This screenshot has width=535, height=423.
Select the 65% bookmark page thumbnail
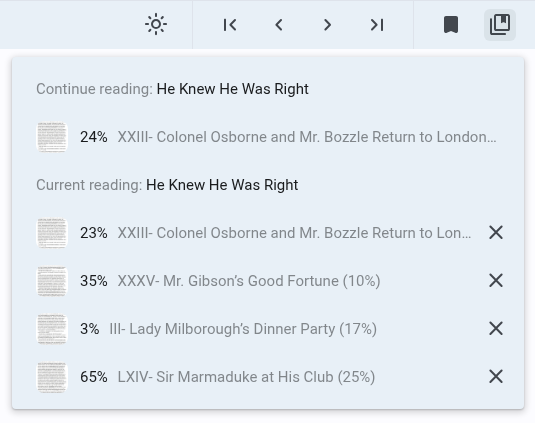point(52,377)
